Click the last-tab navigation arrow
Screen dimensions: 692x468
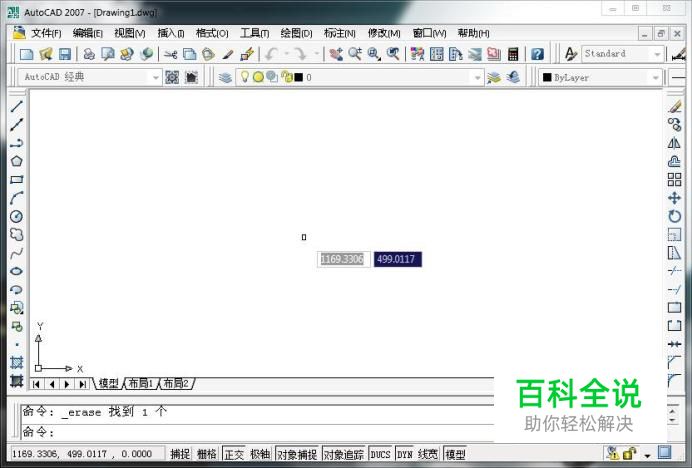pyautogui.click(x=82, y=384)
